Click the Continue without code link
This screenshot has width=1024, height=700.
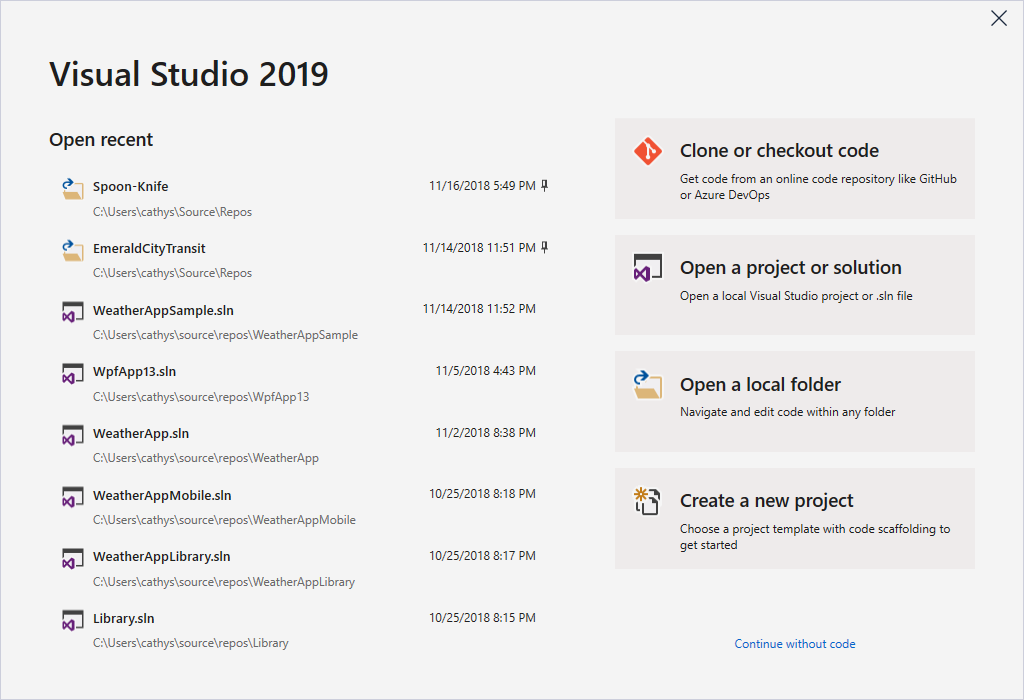(x=794, y=643)
